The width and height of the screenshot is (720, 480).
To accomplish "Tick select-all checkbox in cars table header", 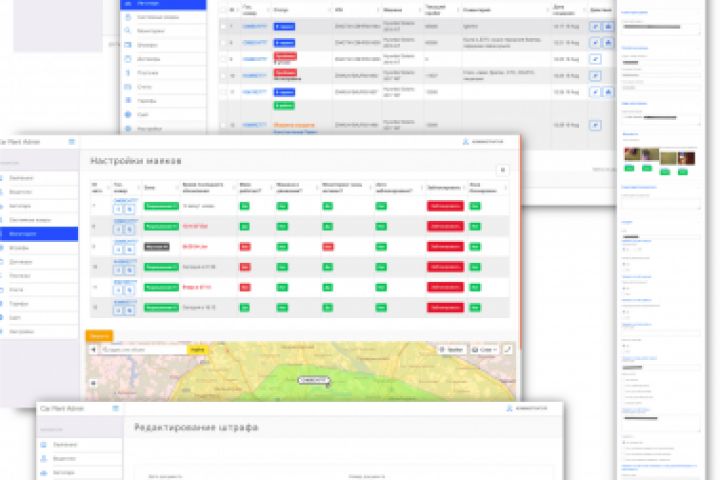I will (223, 10).
